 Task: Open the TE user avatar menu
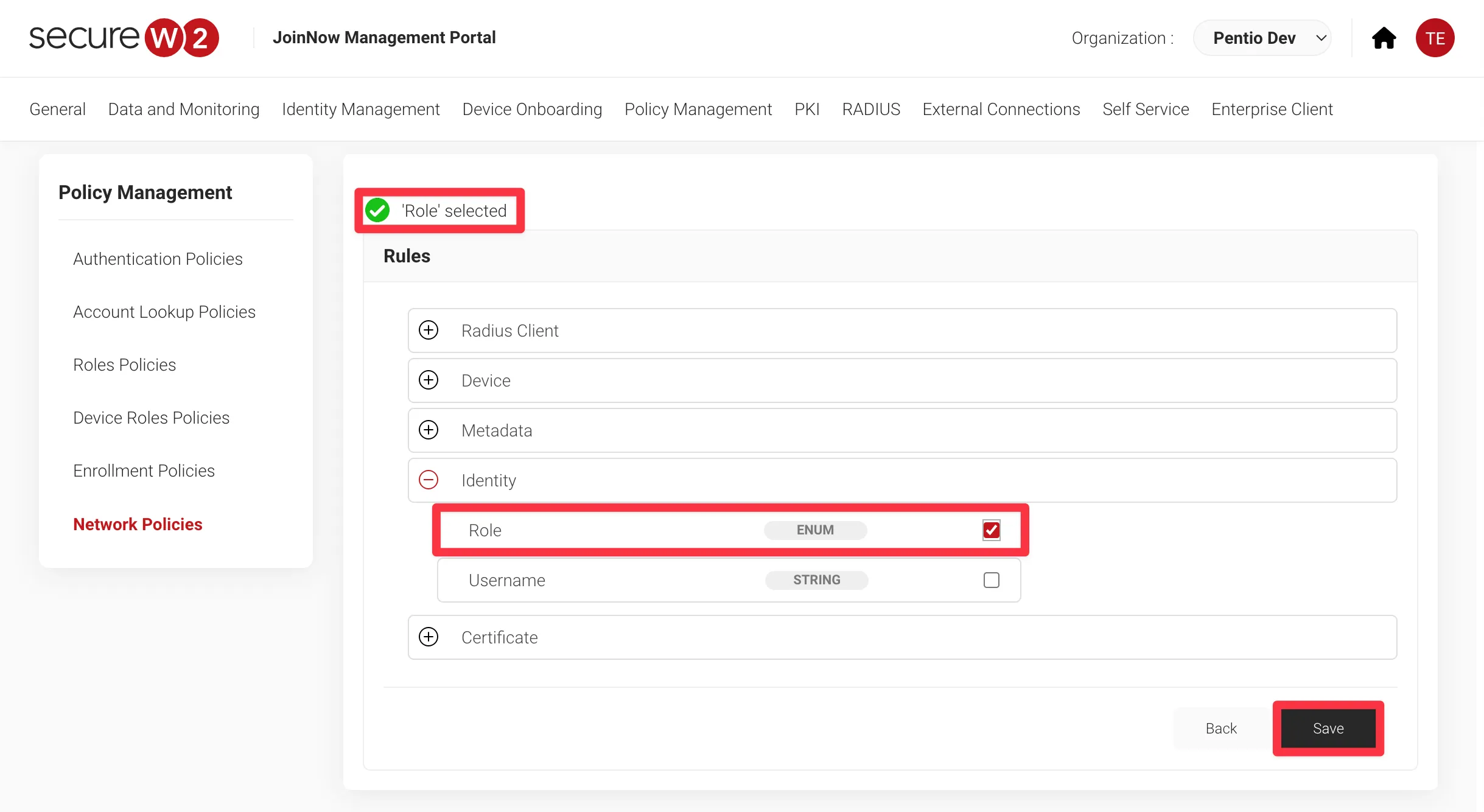click(1435, 38)
